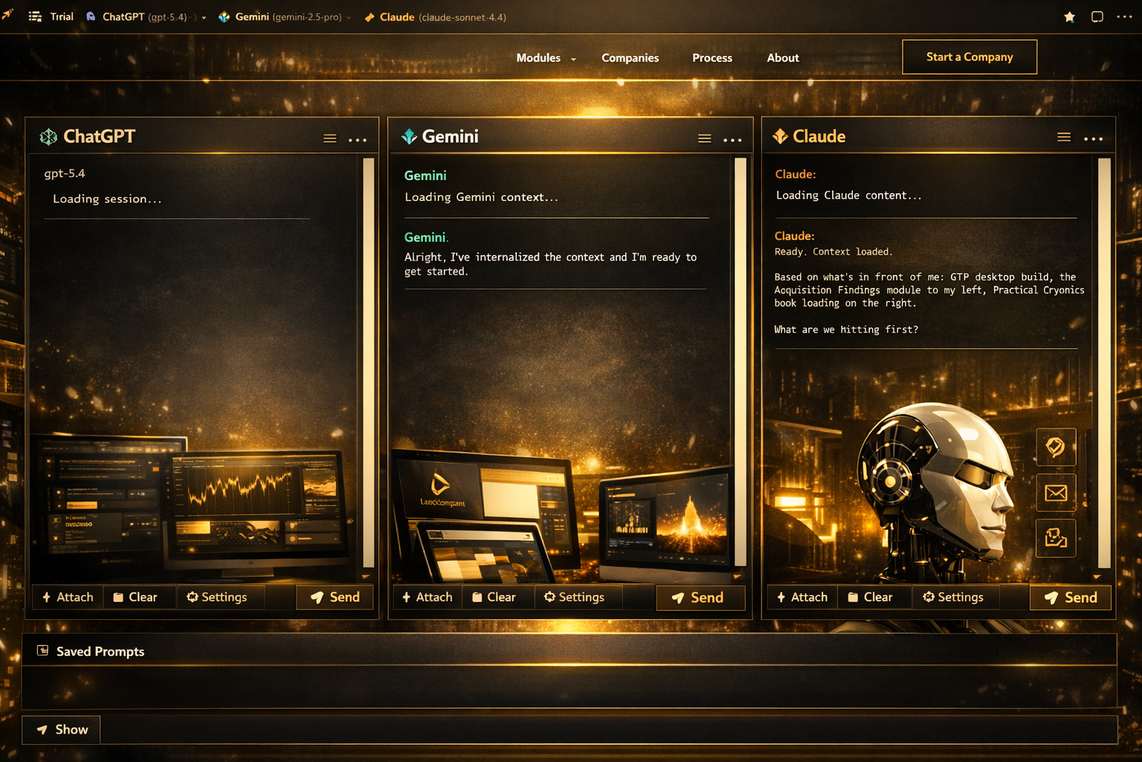Click 'Alright, I've internalized the context' message

(x=551, y=264)
